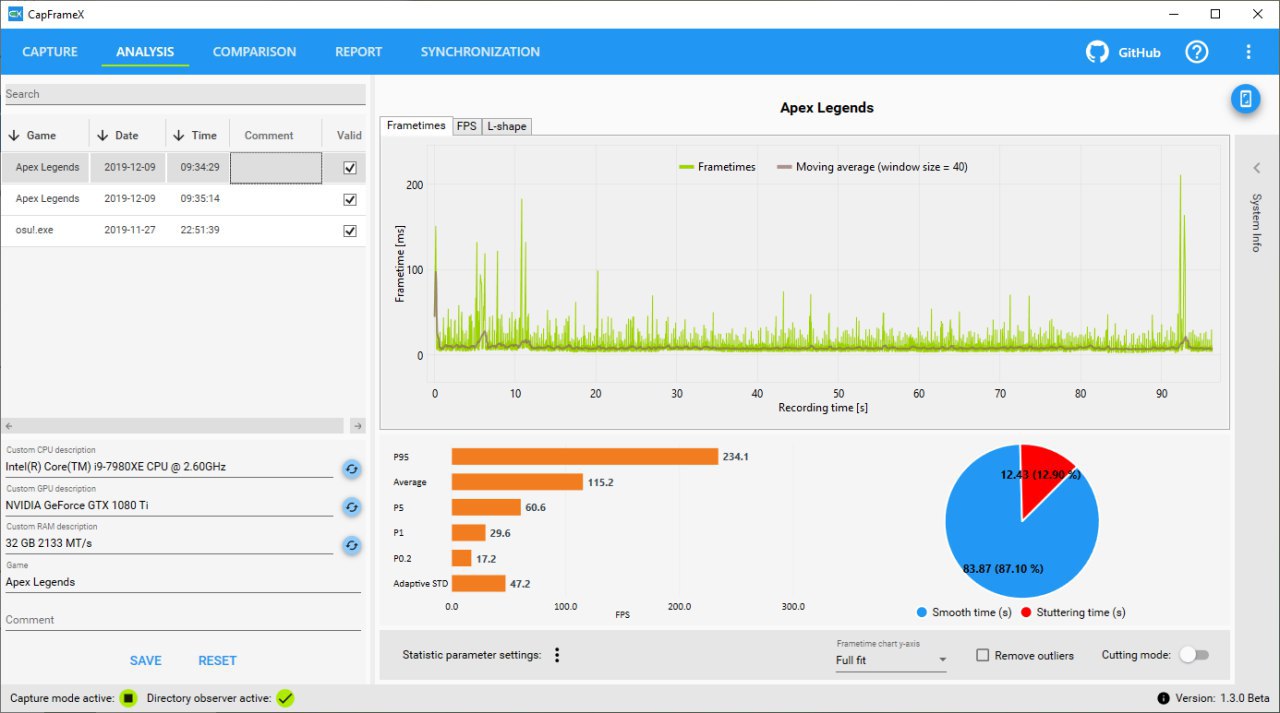Select the Frametimes chart tab
The height and width of the screenshot is (713, 1280).
click(416, 126)
